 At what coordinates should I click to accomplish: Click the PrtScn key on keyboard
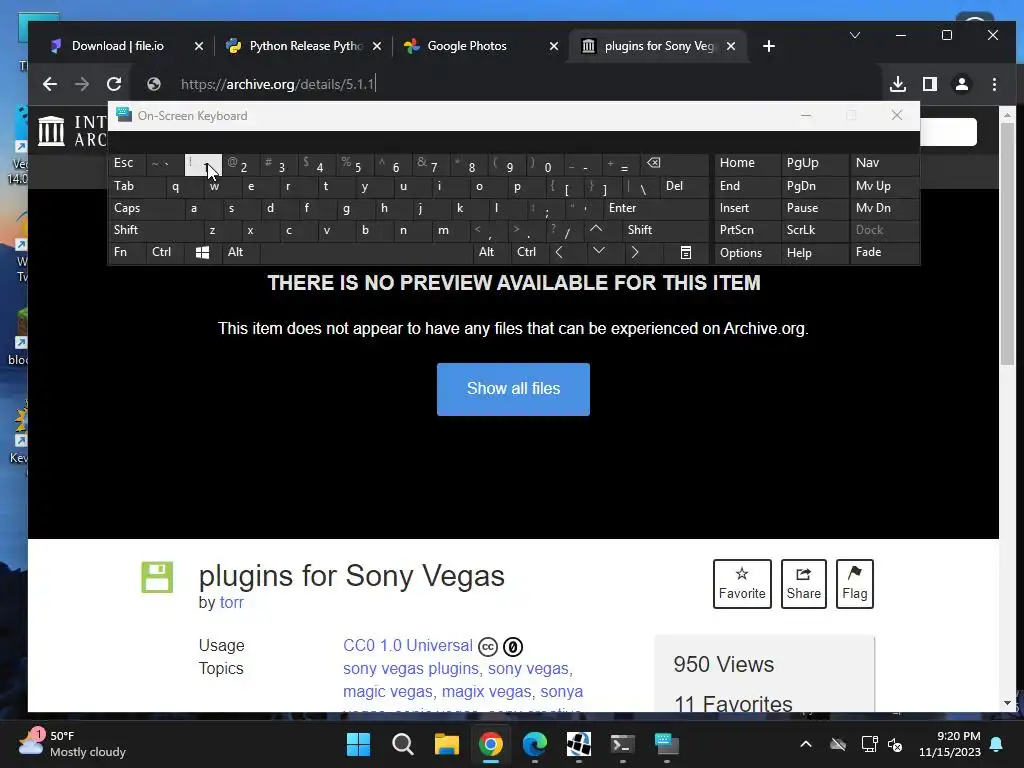747,230
